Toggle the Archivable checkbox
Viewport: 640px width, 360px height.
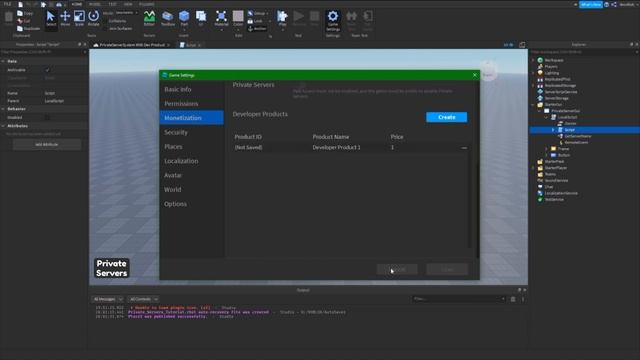tap(47, 70)
